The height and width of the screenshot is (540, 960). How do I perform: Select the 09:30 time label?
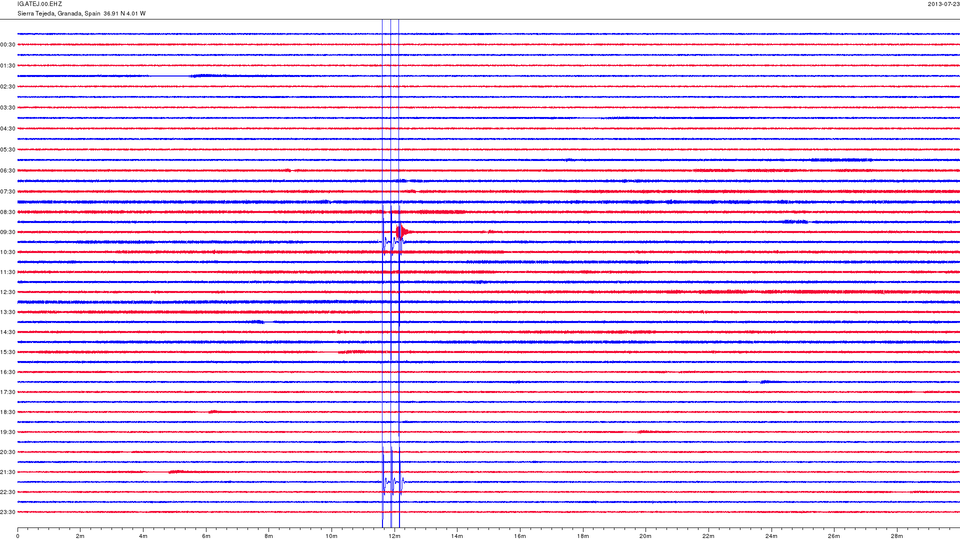click(8, 232)
